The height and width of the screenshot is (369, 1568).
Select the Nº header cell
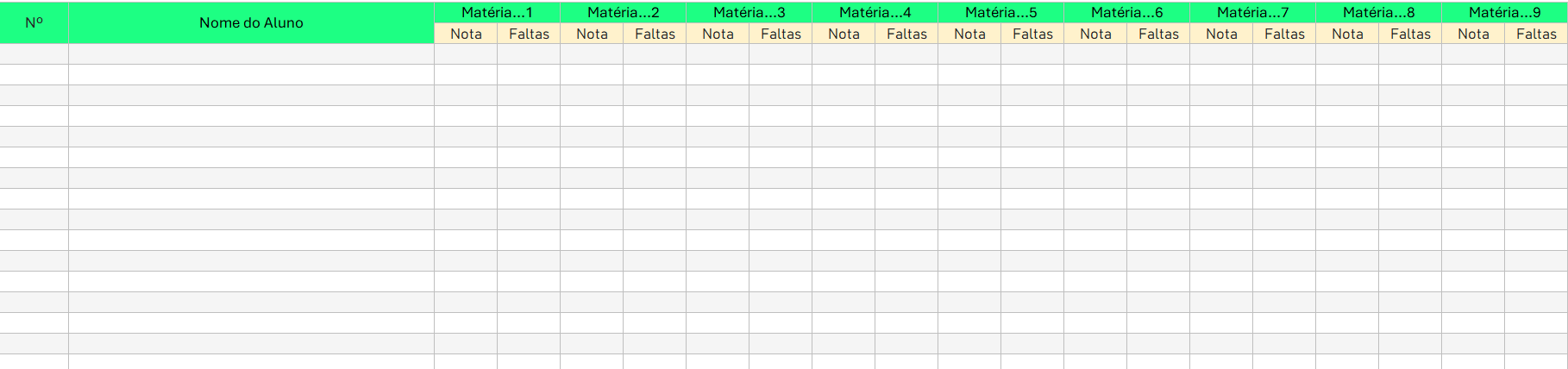pyautogui.click(x=34, y=22)
